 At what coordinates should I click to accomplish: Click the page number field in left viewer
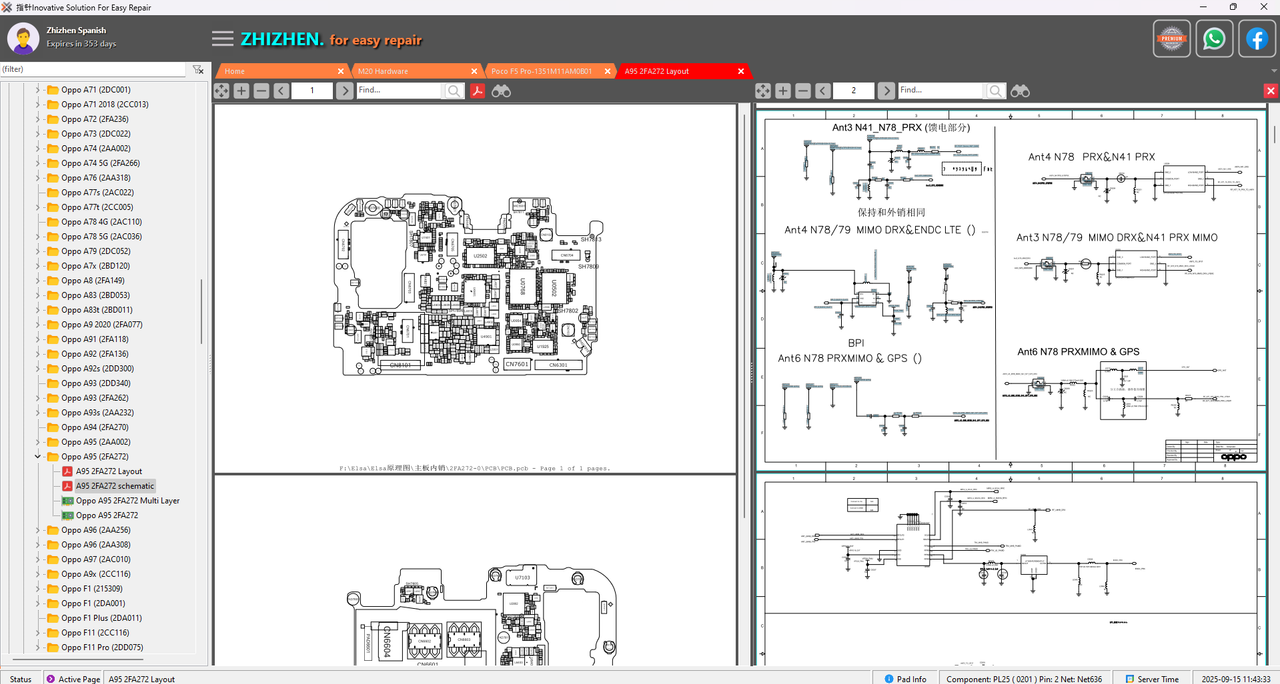pos(313,91)
